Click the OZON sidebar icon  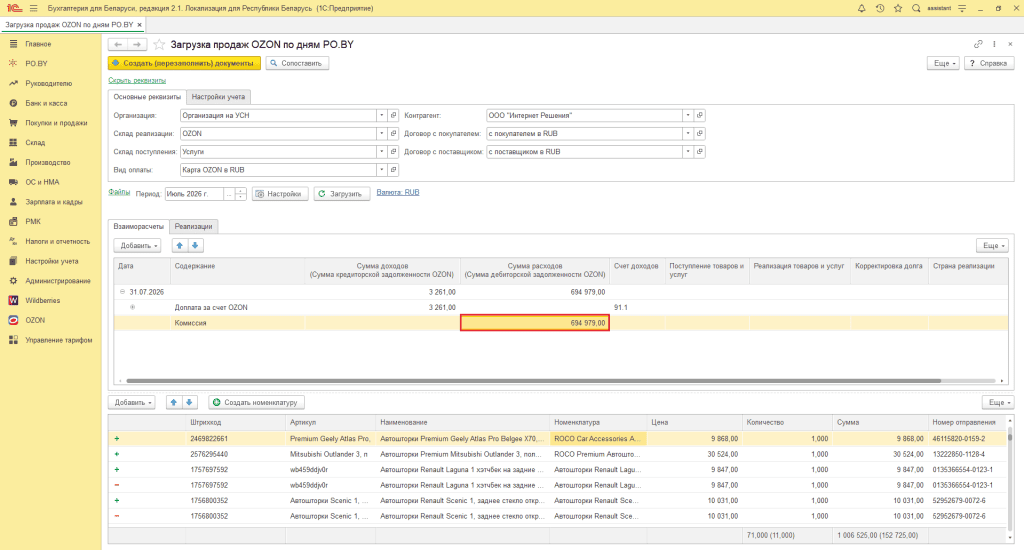(13, 320)
